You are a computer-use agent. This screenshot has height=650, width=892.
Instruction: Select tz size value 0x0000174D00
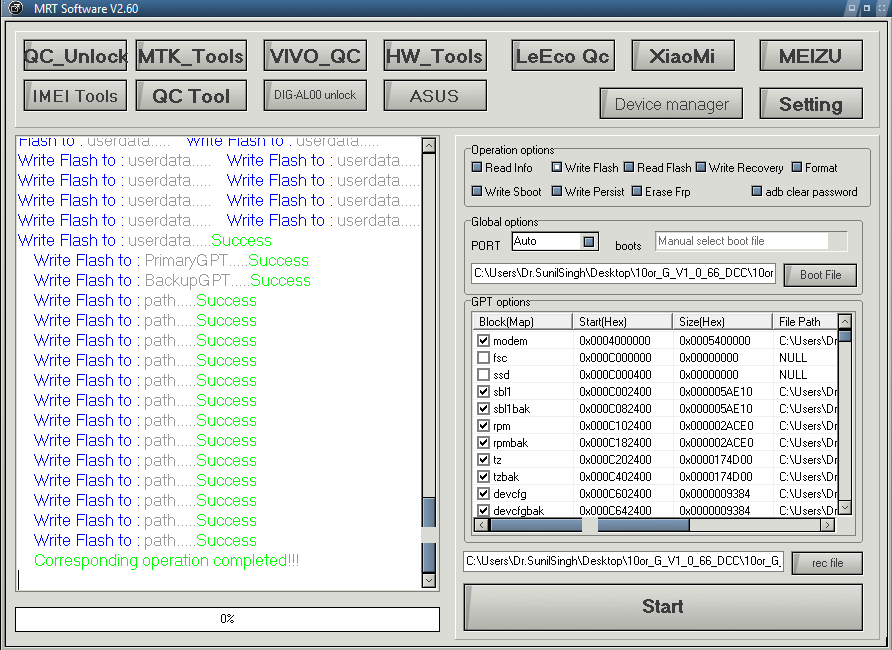(x=716, y=459)
